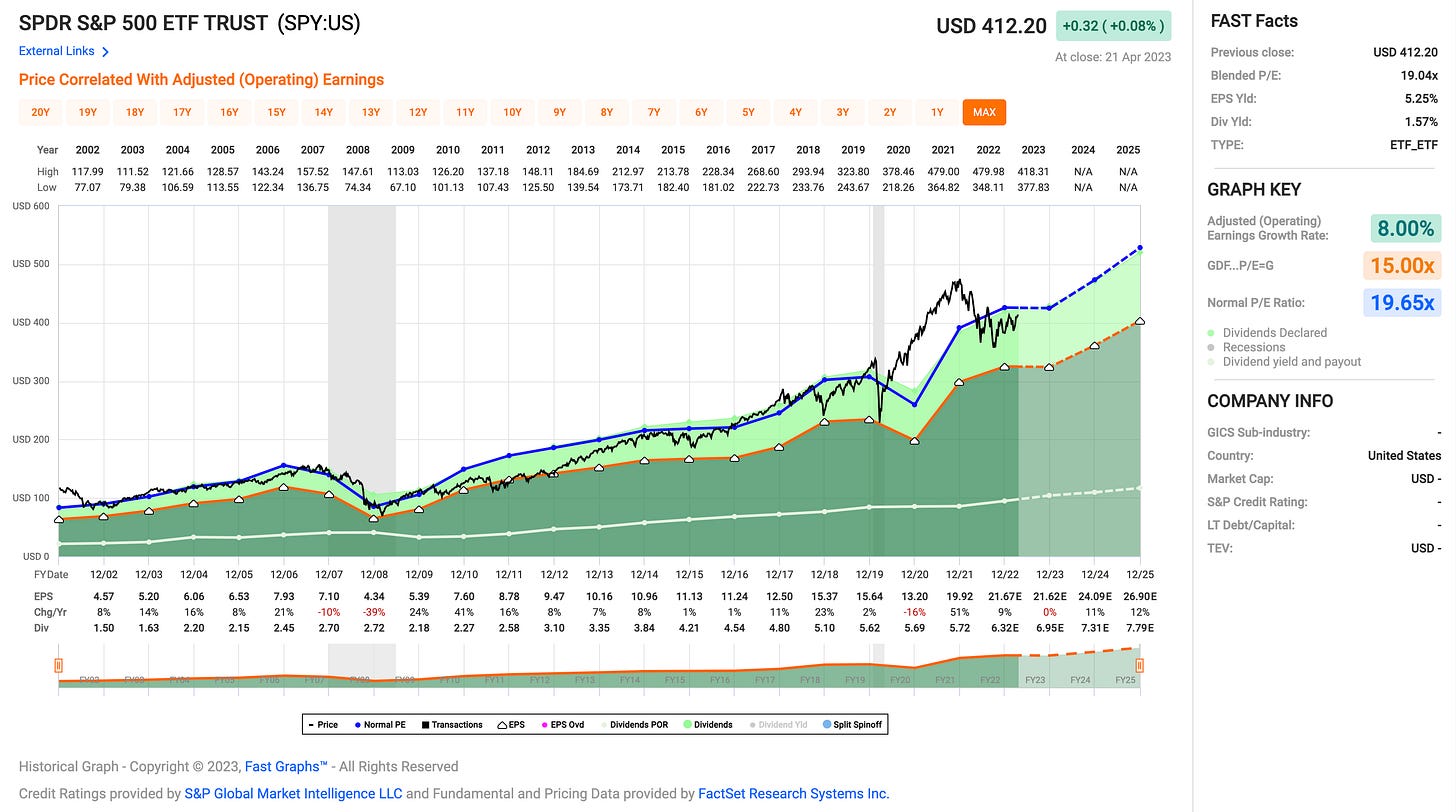This screenshot has height=812, width=1456.
Task: Select the 2Y time range button
Action: 890,112
